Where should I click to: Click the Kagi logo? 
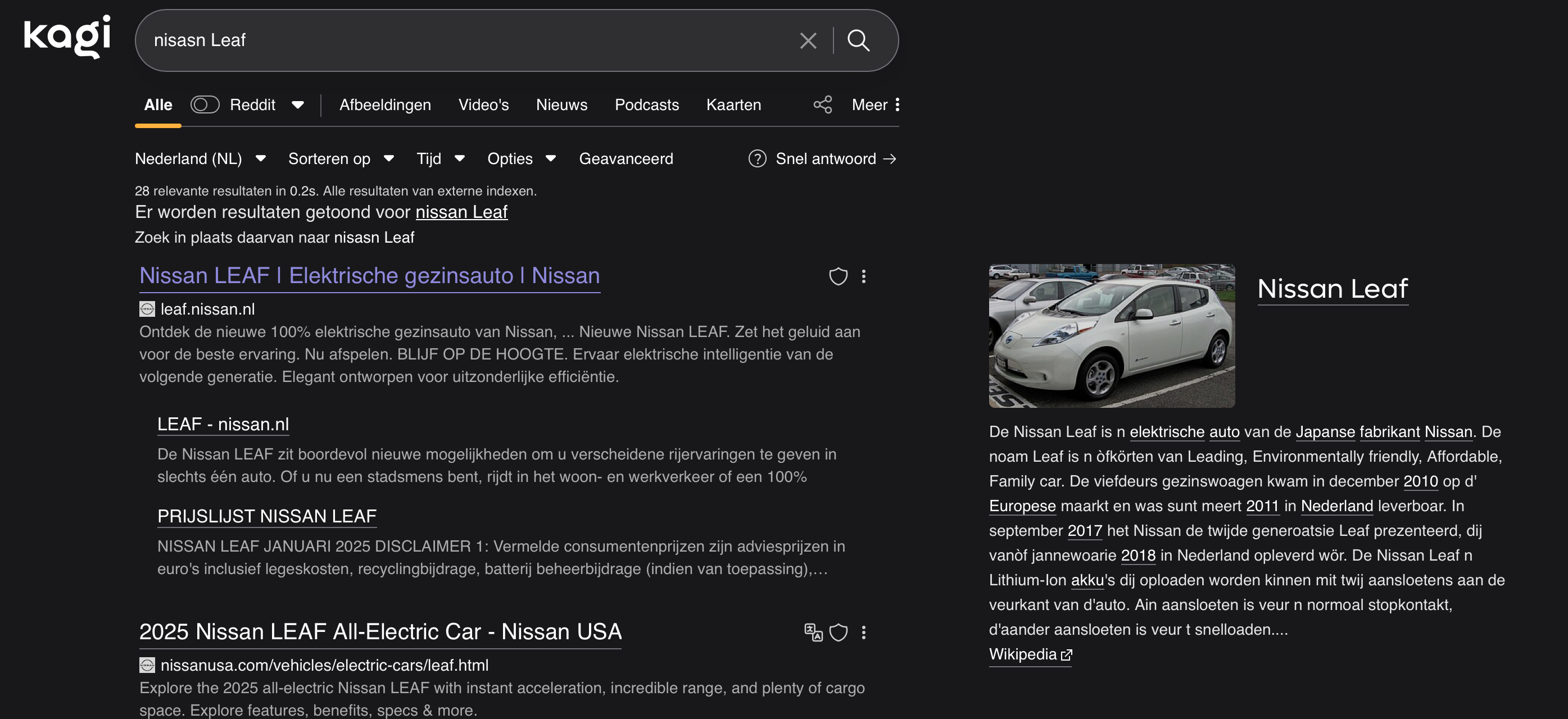point(66,37)
